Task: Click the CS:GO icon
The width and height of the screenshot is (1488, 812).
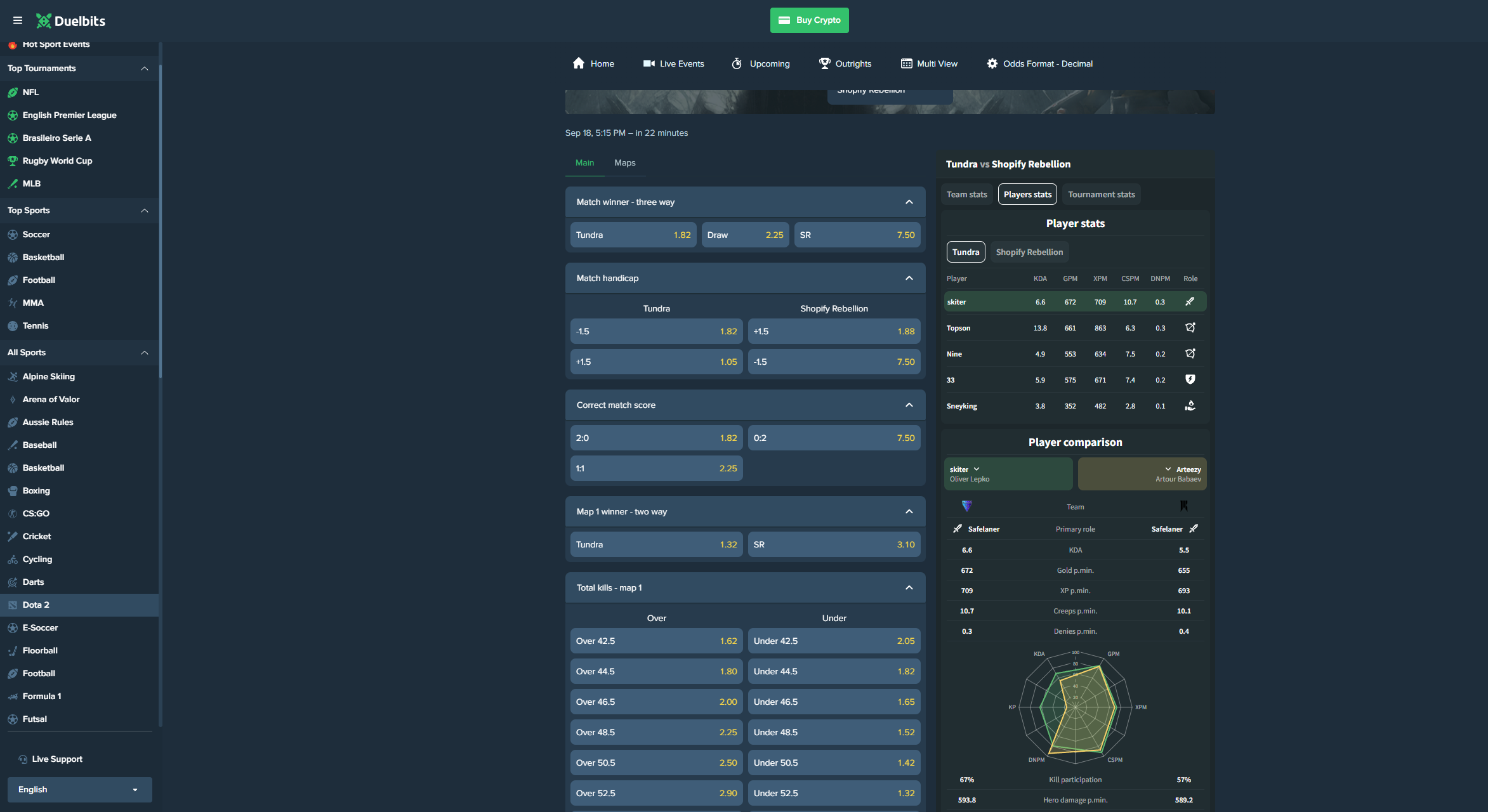Action: click(x=13, y=514)
